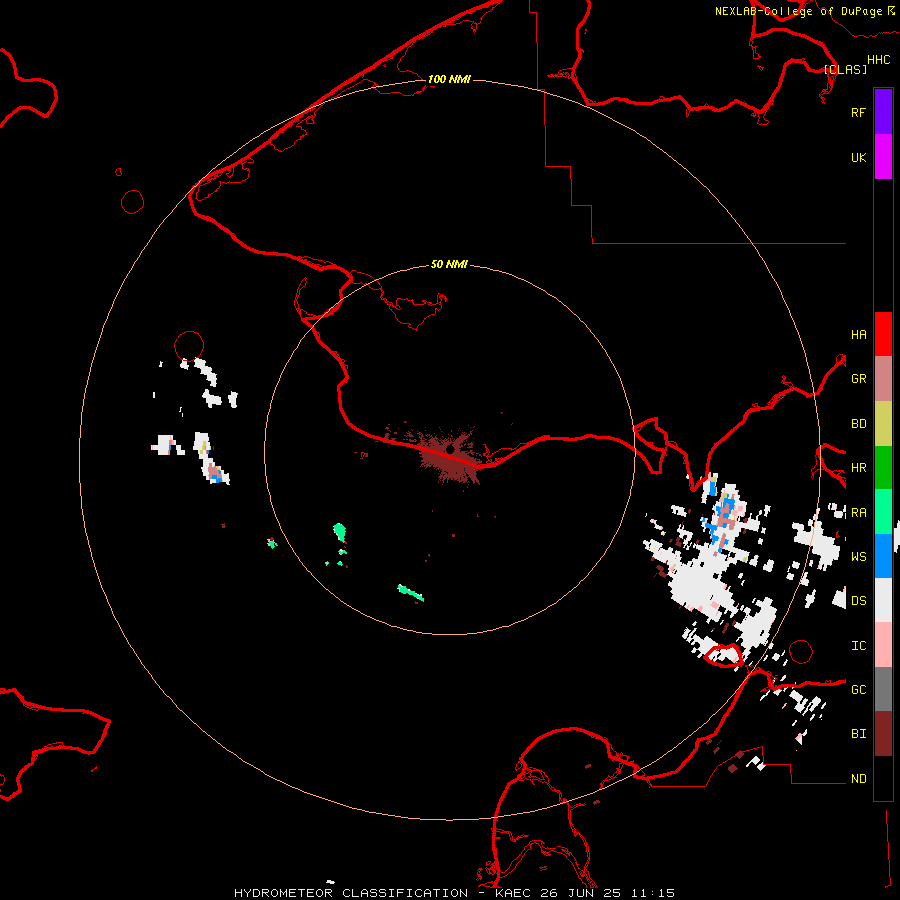Click the BI legend label

(858, 734)
